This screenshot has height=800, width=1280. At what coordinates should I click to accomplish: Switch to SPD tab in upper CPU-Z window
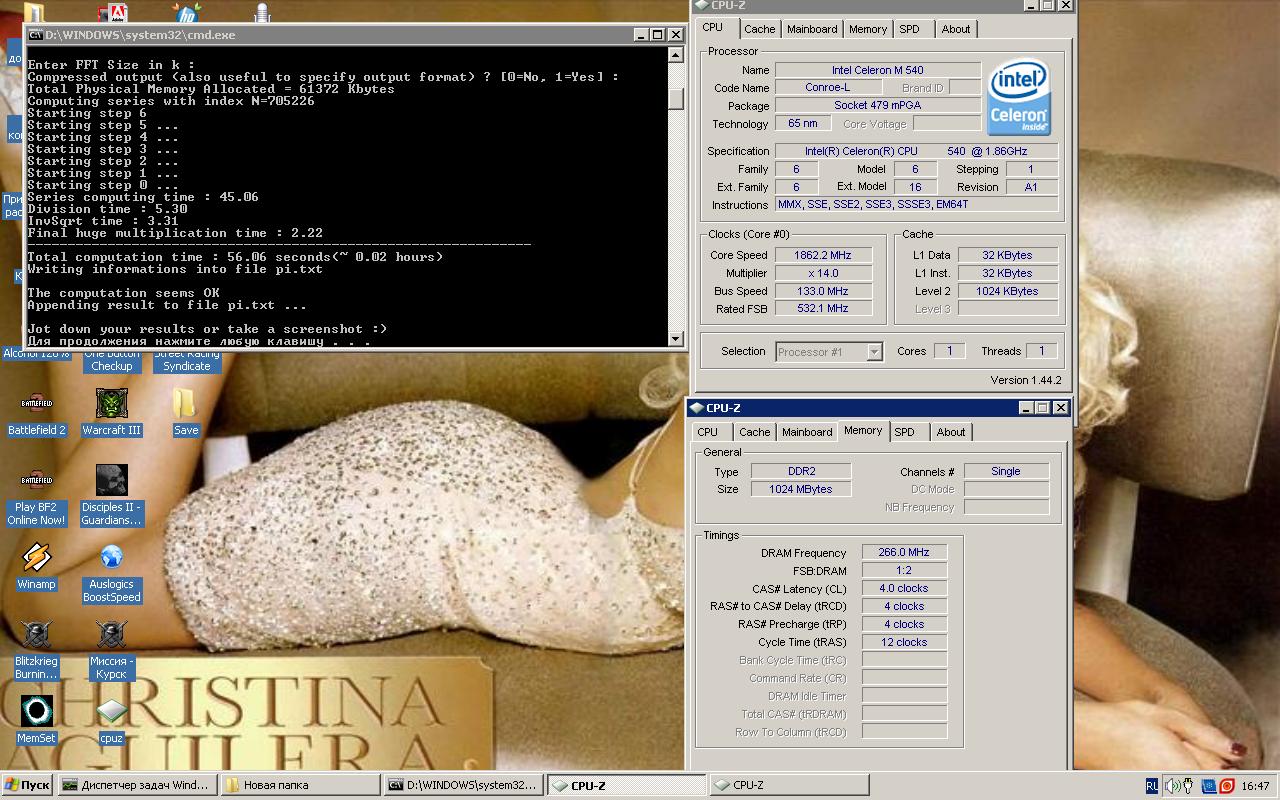(x=909, y=29)
